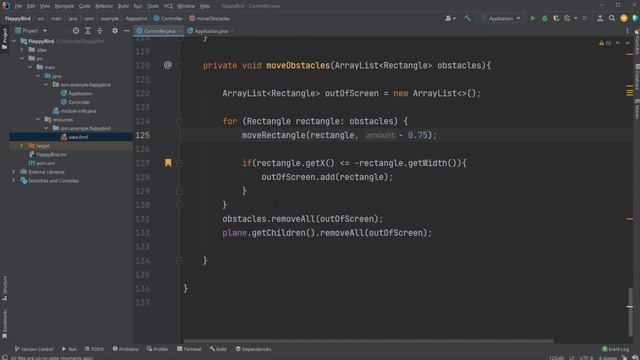Toggle fold marker at if statement line 127
Image resolution: width=640 pixels, height=360 pixels.
point(180,163)
